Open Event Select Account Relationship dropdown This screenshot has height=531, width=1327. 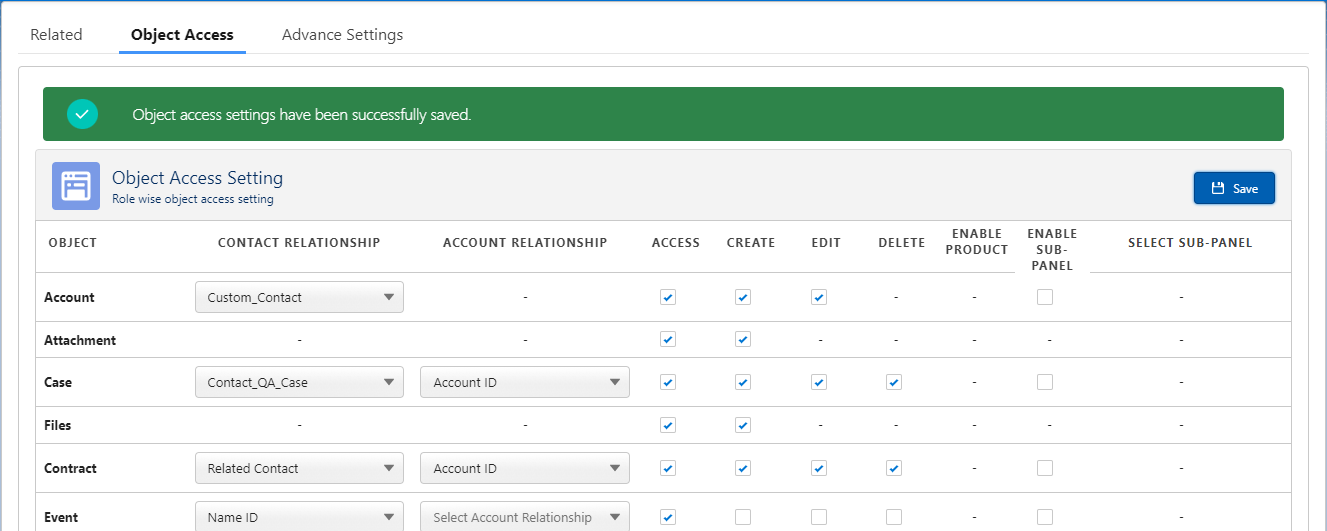524,517
